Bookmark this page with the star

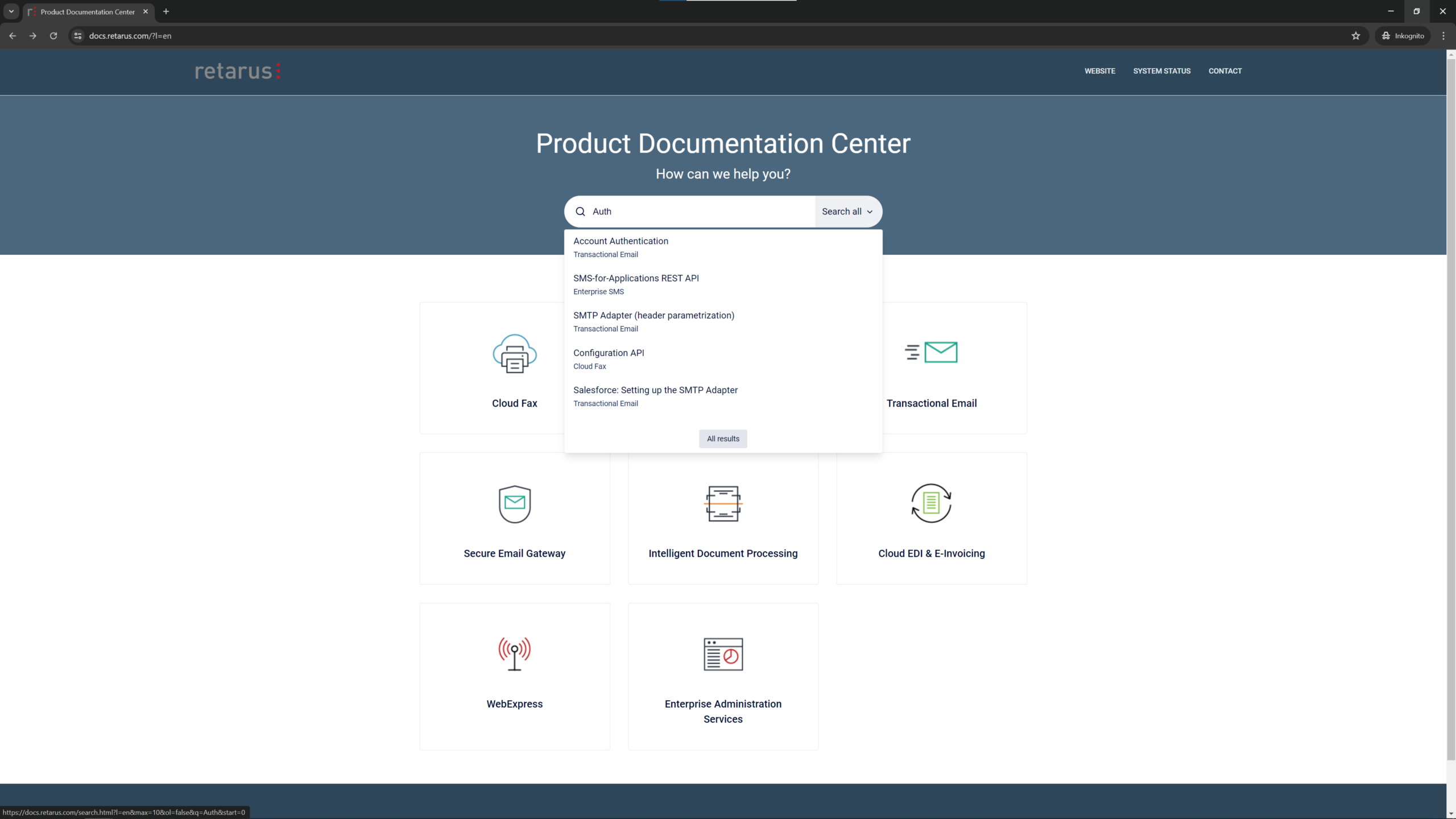click(1356, 36)
